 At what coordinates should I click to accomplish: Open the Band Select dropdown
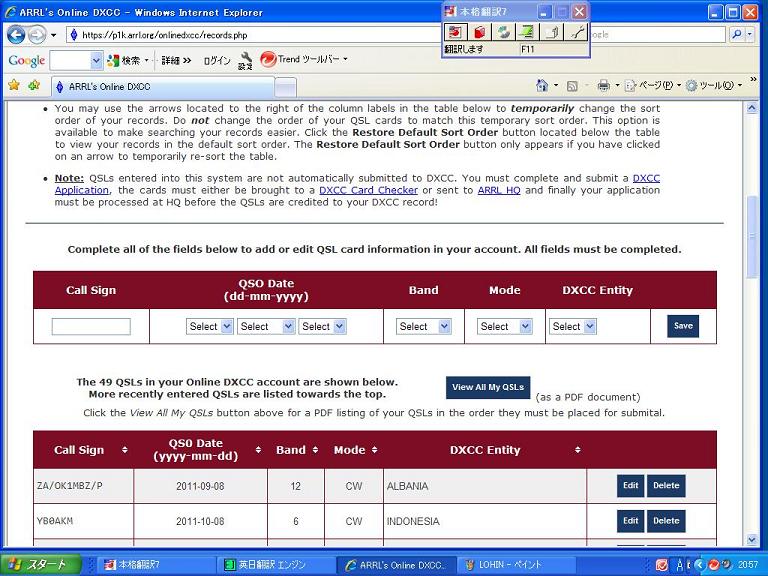[424, 326]
